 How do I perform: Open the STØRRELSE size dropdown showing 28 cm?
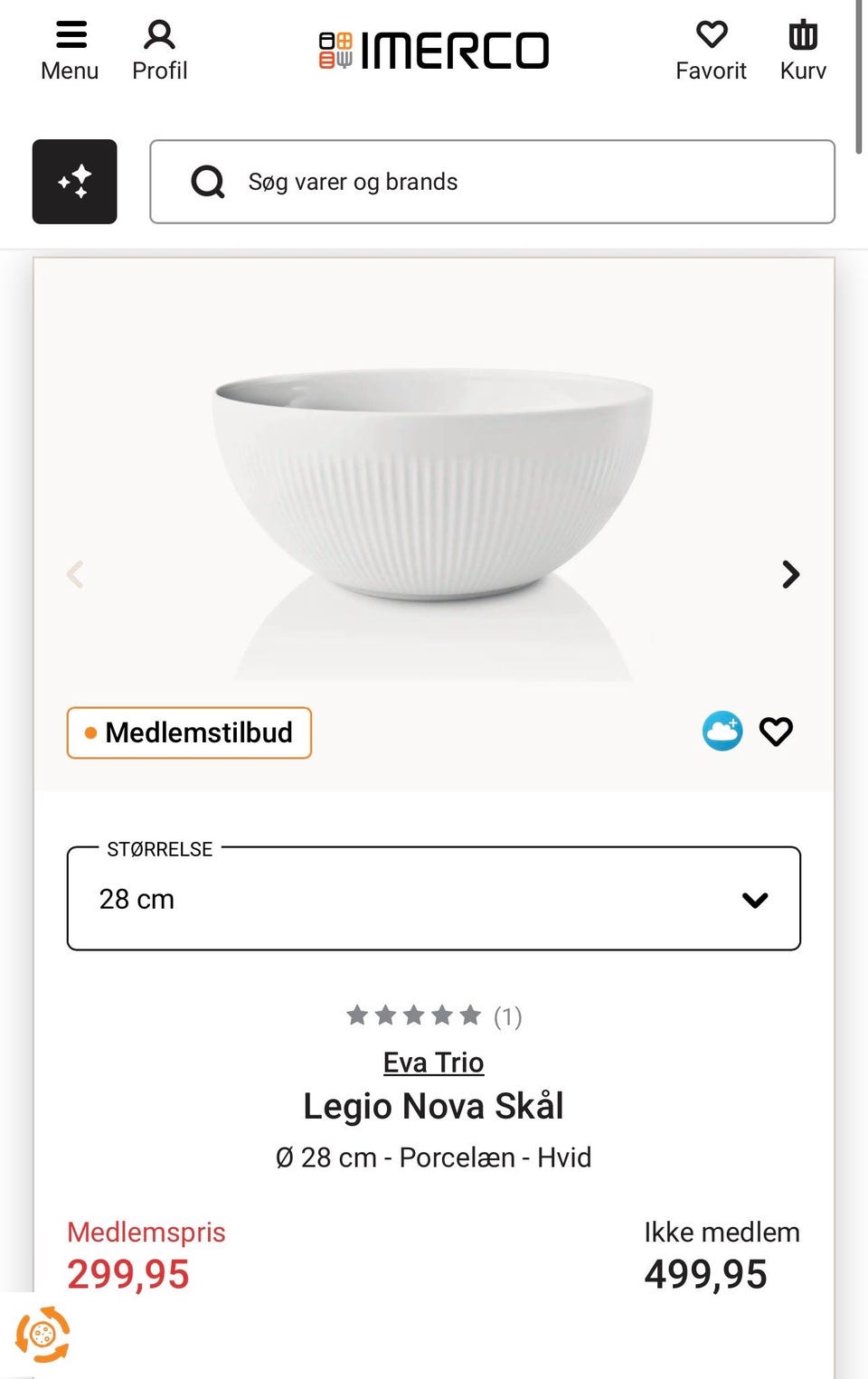pos(434,899)
